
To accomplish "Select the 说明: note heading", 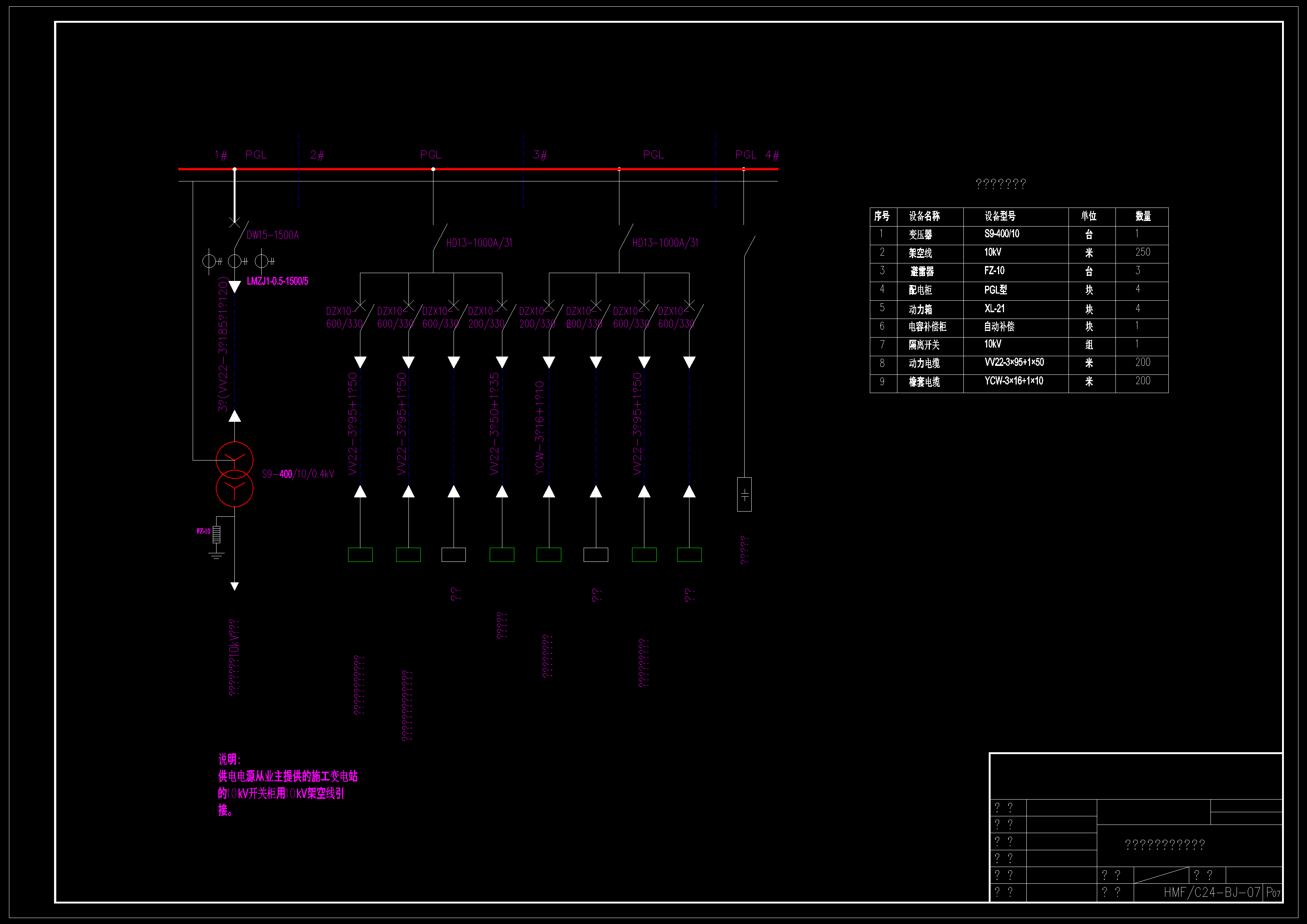I will pos(230,759).
